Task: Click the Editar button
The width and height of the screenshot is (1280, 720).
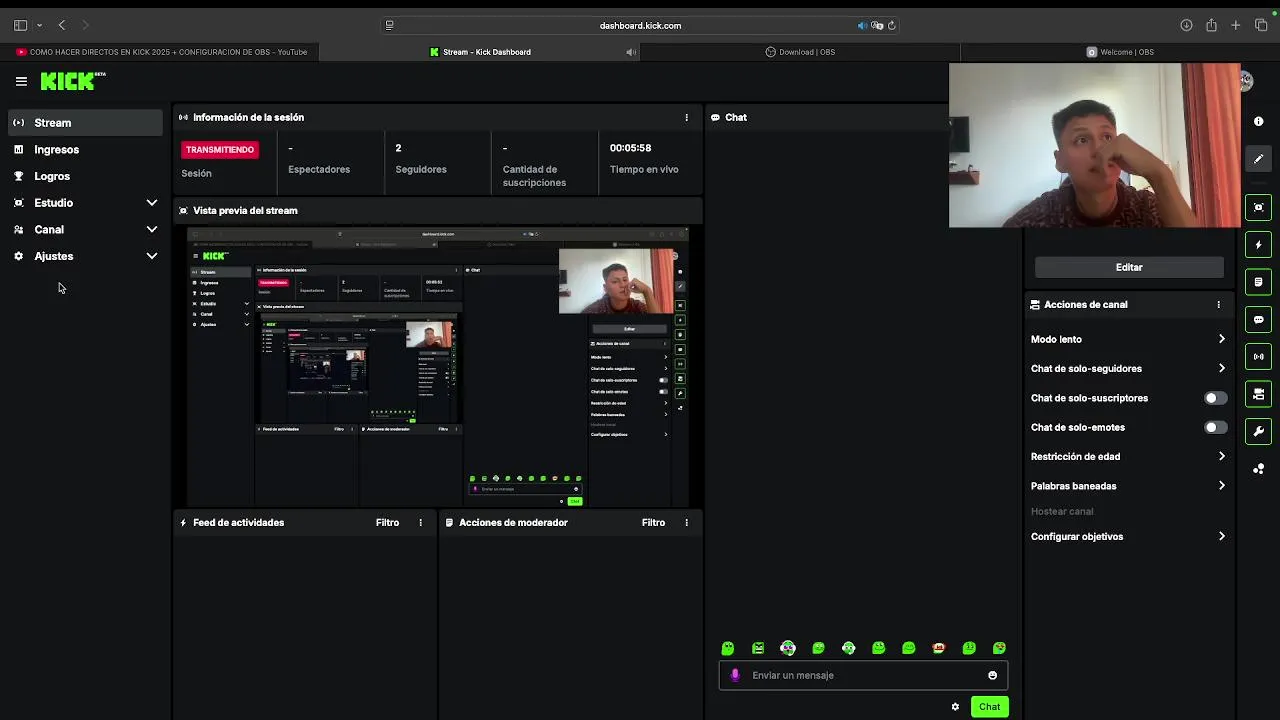Action: click(1129, 267)
